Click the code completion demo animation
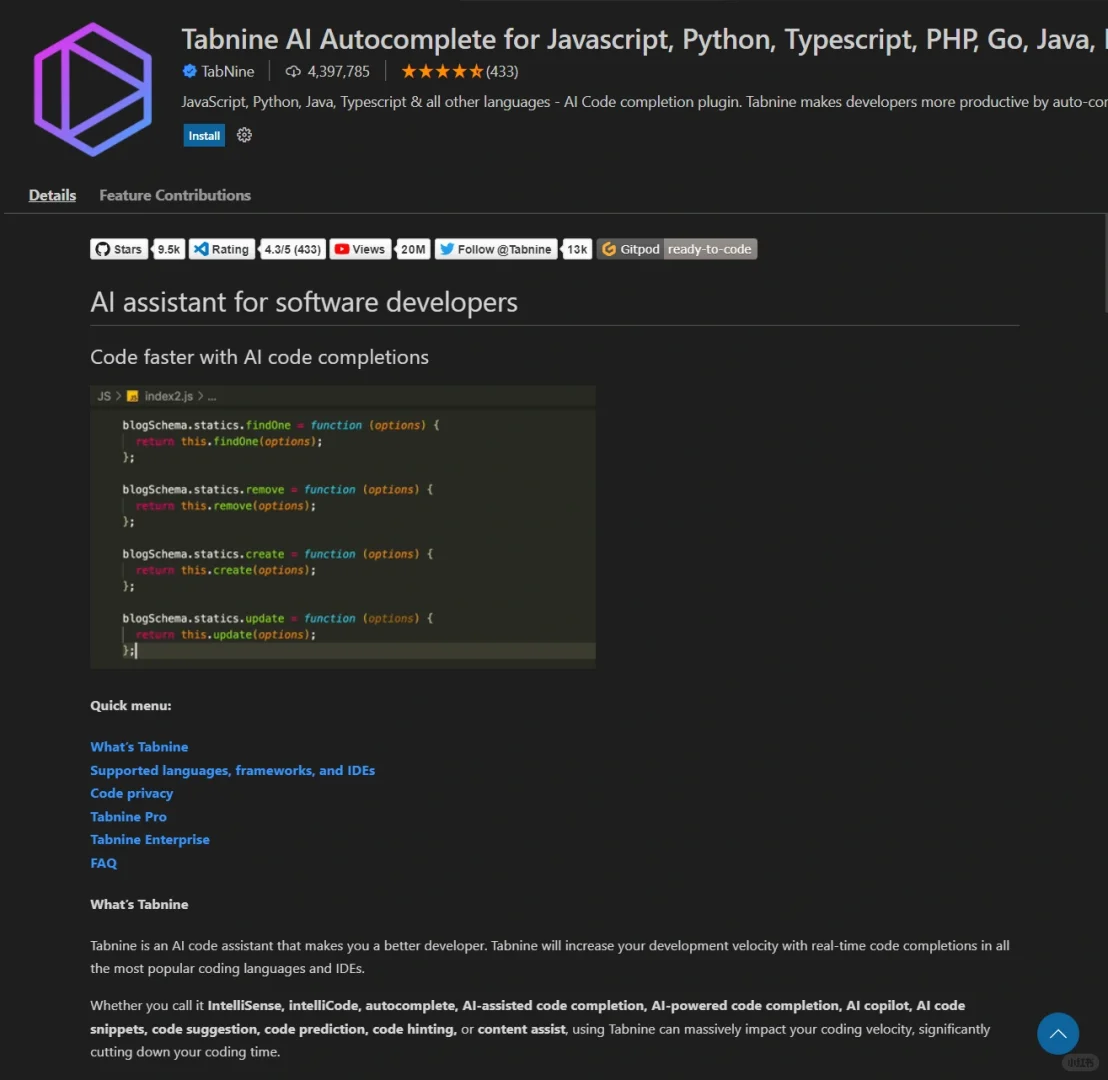The height and width of the screenshot is (1080, 1108). [x=343, y=527]
